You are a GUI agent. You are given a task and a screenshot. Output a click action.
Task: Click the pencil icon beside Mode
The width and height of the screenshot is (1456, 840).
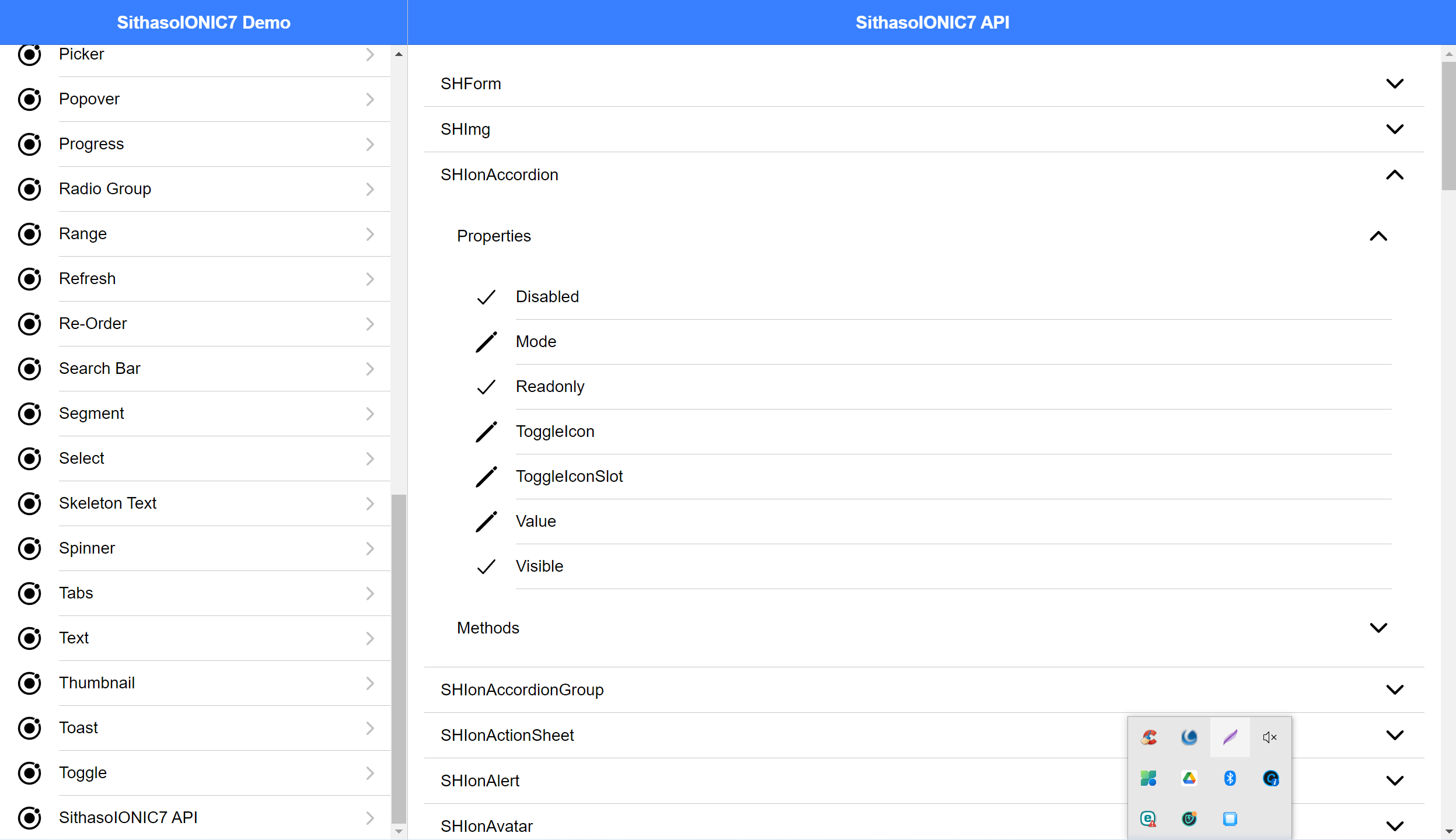(x=486, y=342)
